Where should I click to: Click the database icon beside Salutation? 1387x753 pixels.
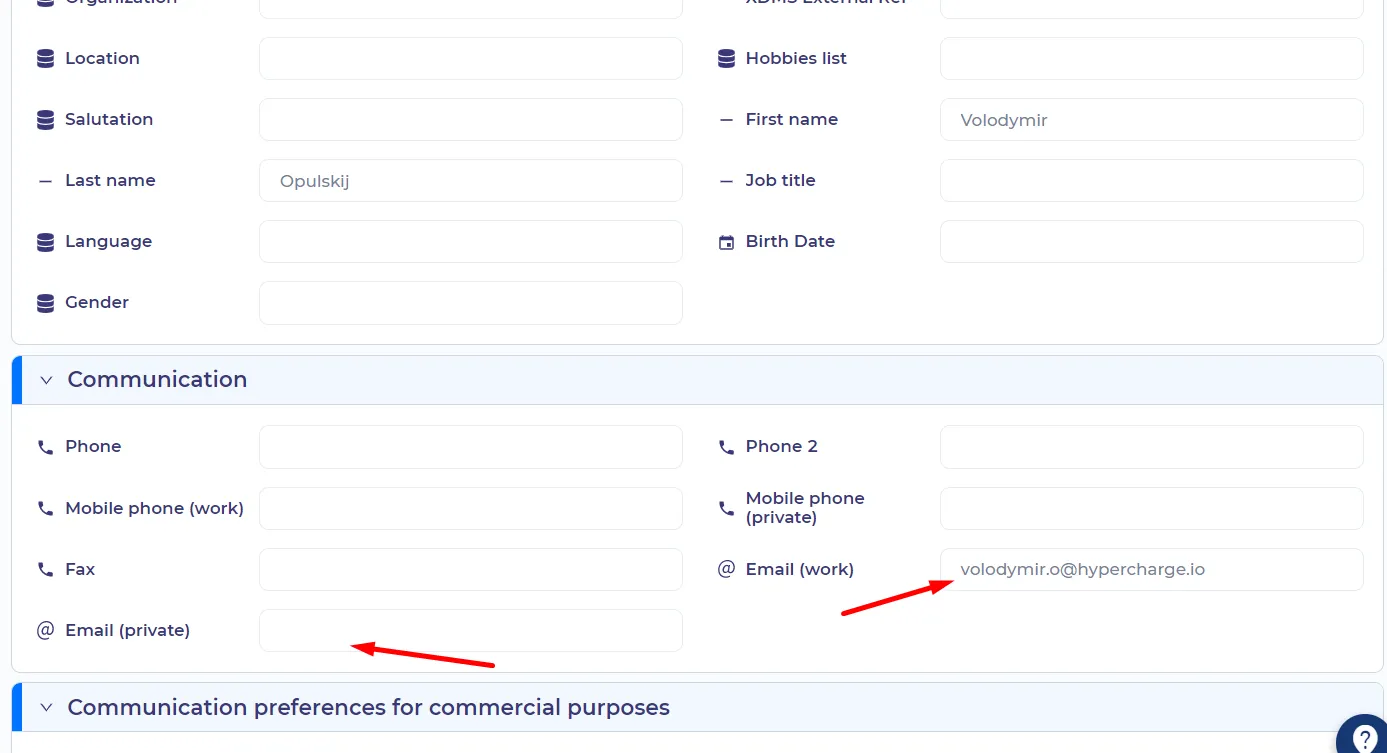tap(45, 120)
